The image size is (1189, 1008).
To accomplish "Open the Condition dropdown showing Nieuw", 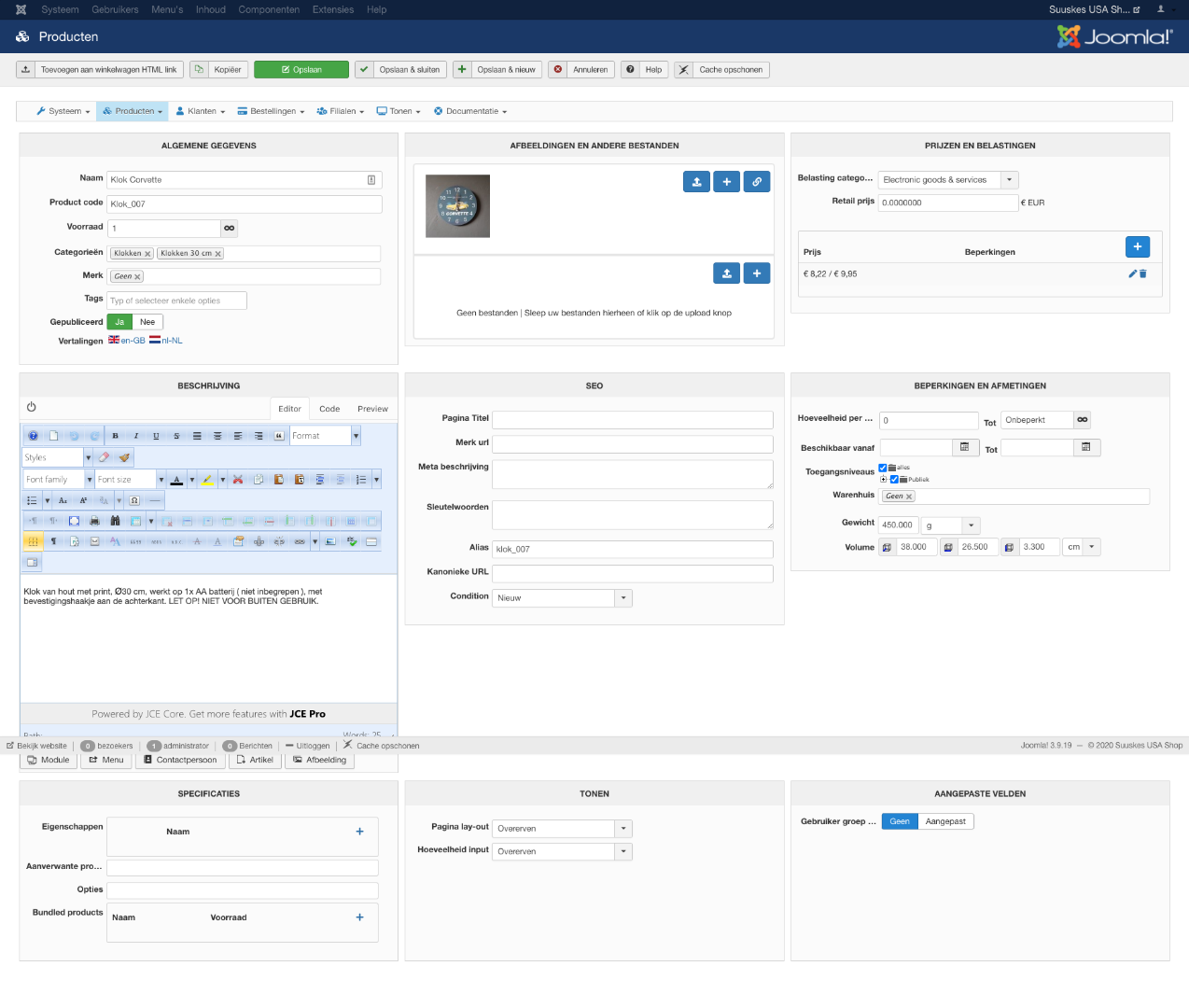I will [x=562, y=597].
